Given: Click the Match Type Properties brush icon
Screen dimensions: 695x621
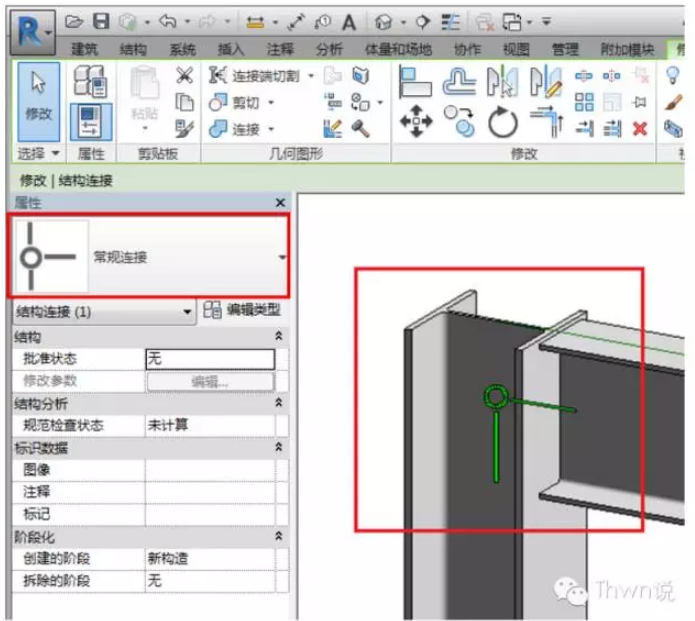Looking at the screenshot, I should tap(184, 129).
